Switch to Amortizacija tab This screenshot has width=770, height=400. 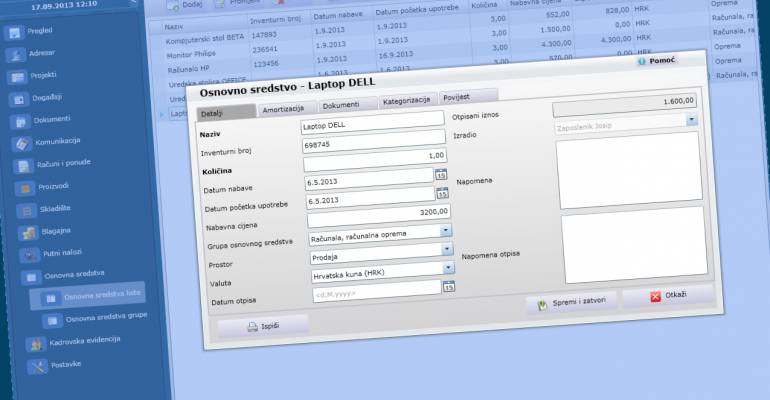click(288, 108)
